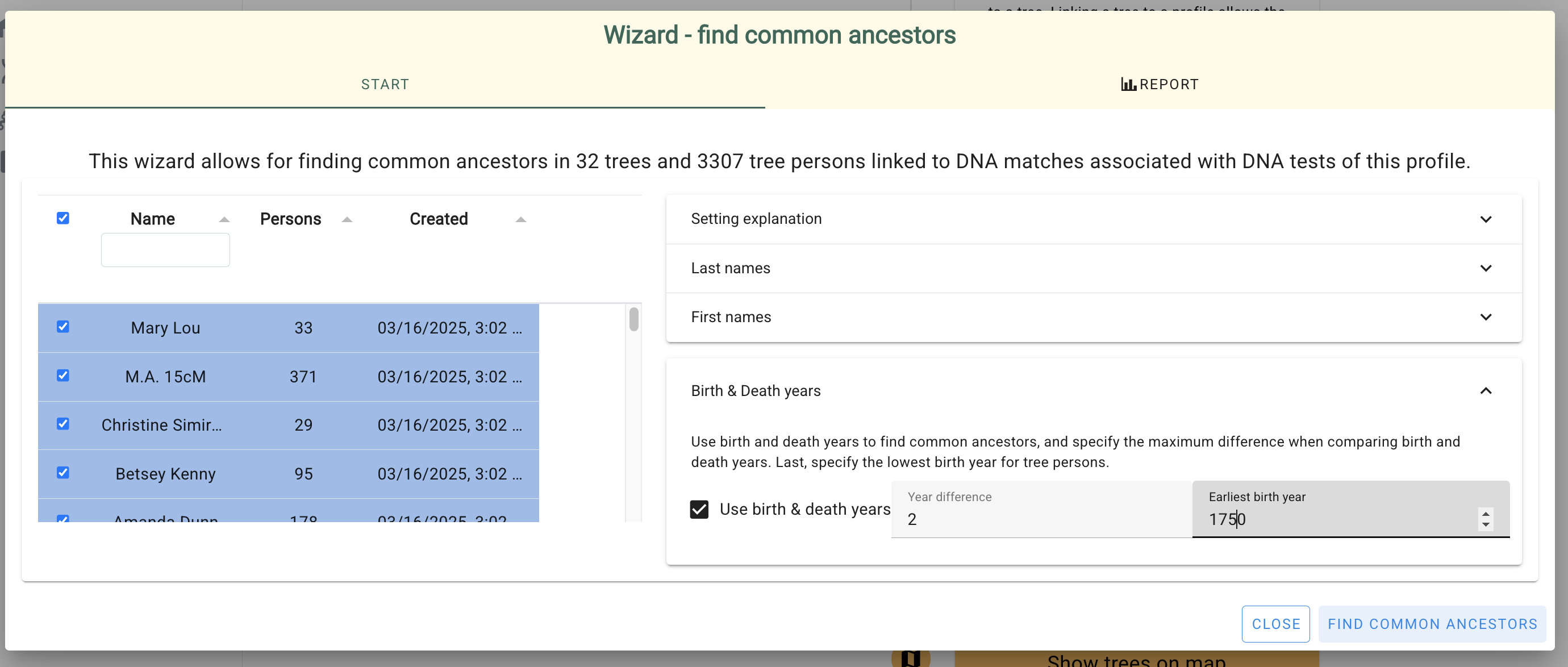Disable Use birth & death years
This screenshot has width=1568, height=667.
pos(700,510)
